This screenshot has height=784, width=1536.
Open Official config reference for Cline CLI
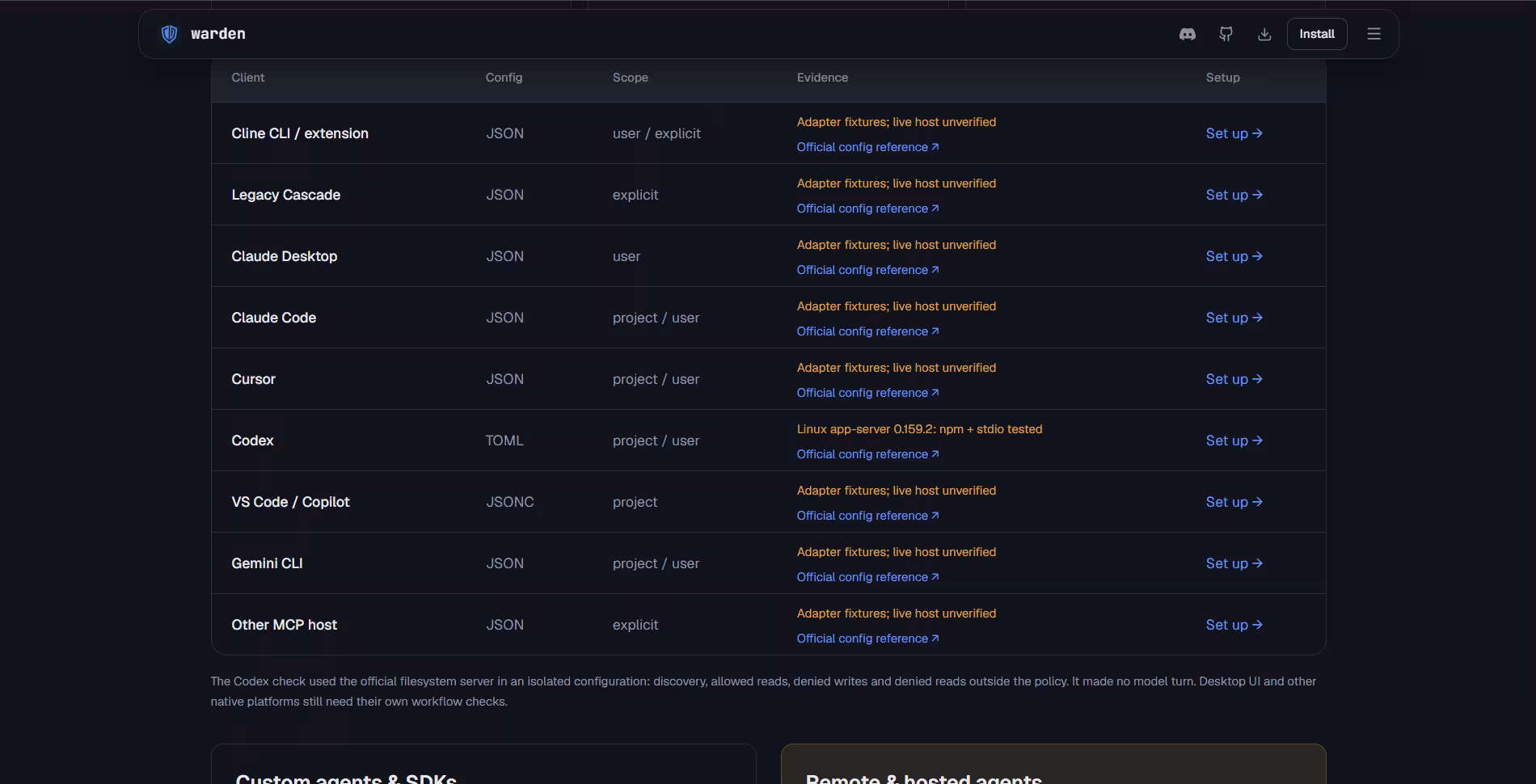867,147
